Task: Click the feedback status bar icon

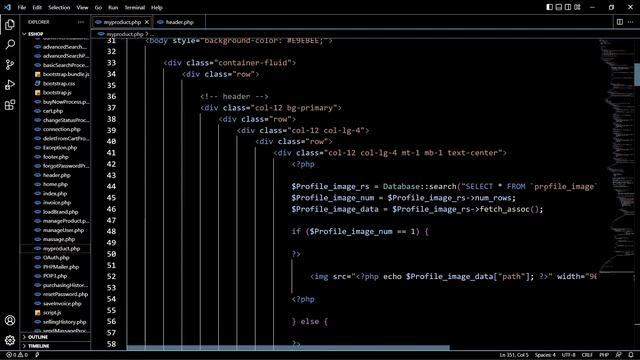Action: click(619, 355)
